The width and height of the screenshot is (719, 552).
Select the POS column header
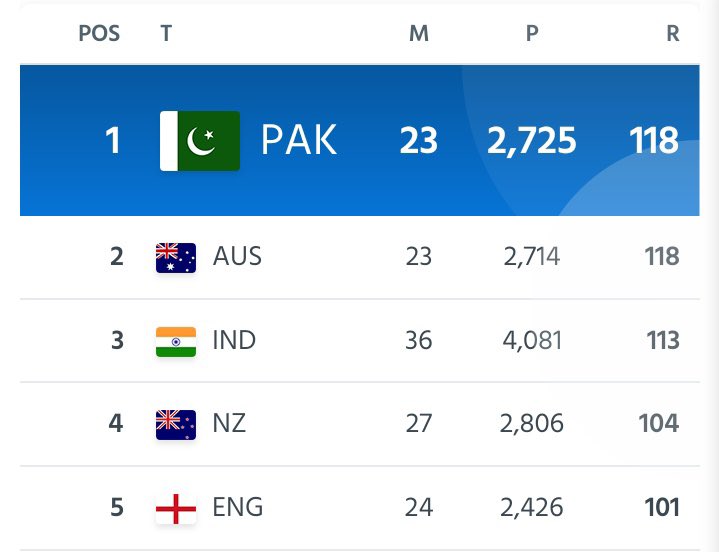tap(99, 33)
